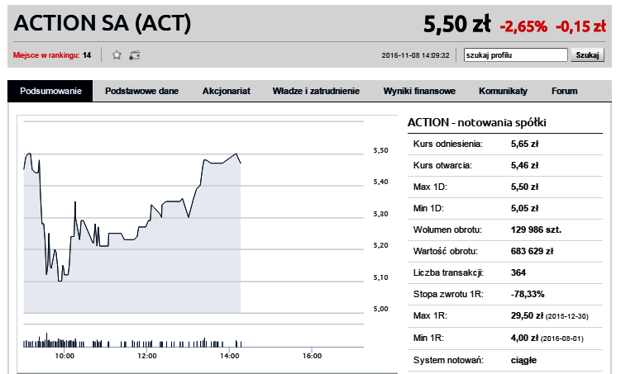Click the 10:00 time axis label
Image resolution: width=640 pixels, height=374 pixels.
(64, 356)
